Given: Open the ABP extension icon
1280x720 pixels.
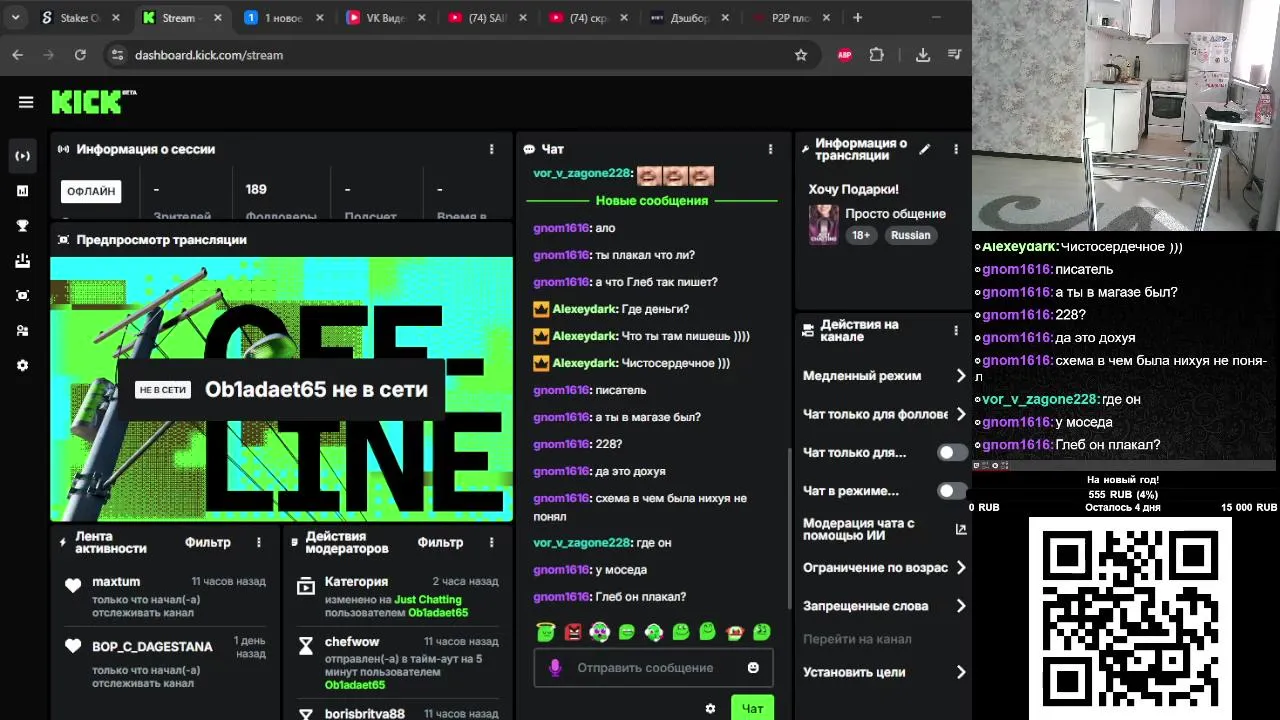Looking at the screenshot, I should click(845, 55).
